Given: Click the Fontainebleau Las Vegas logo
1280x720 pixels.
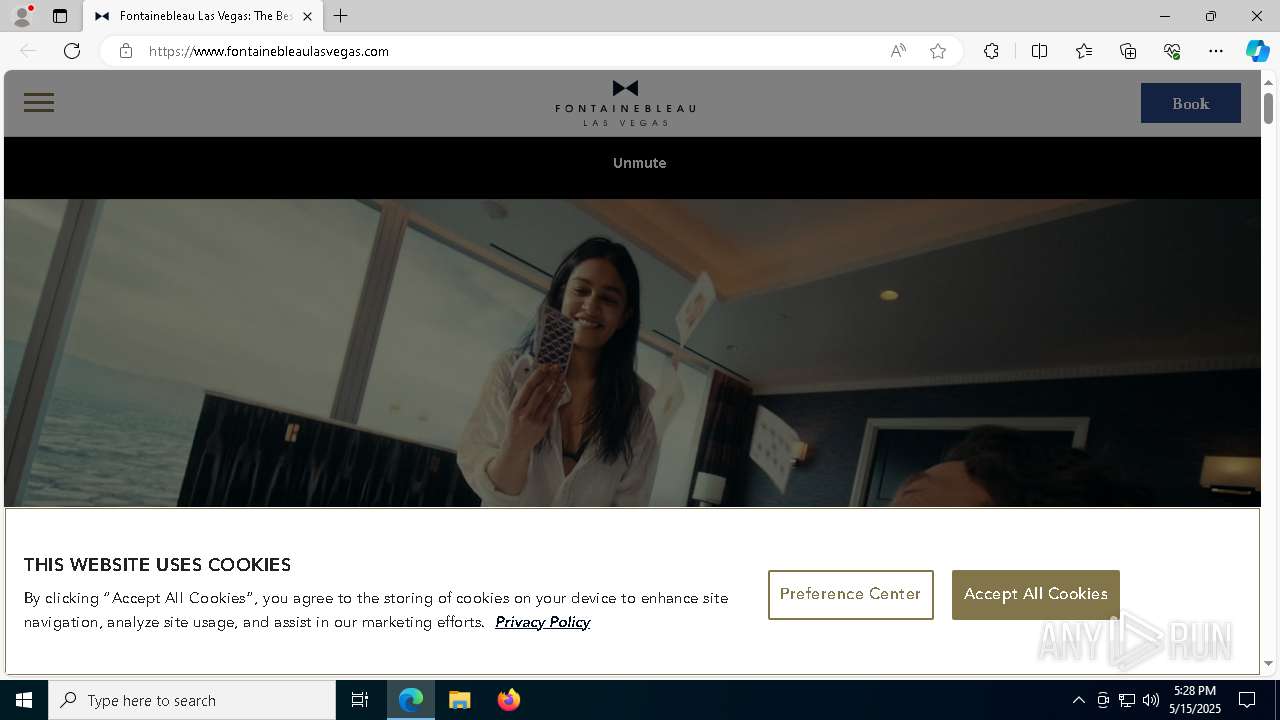Looking at the screenshot, I should (625, 103).
